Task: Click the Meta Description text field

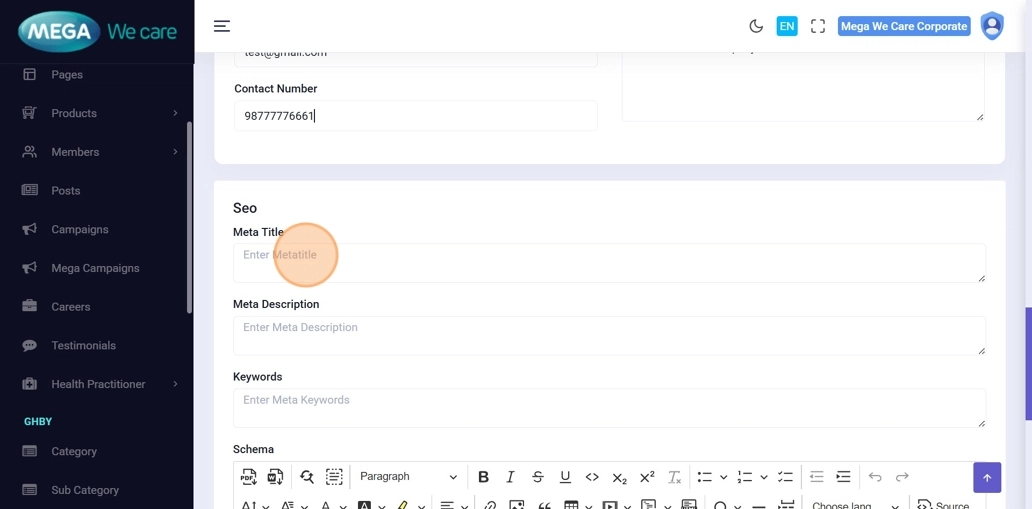Action: [608, 336]
